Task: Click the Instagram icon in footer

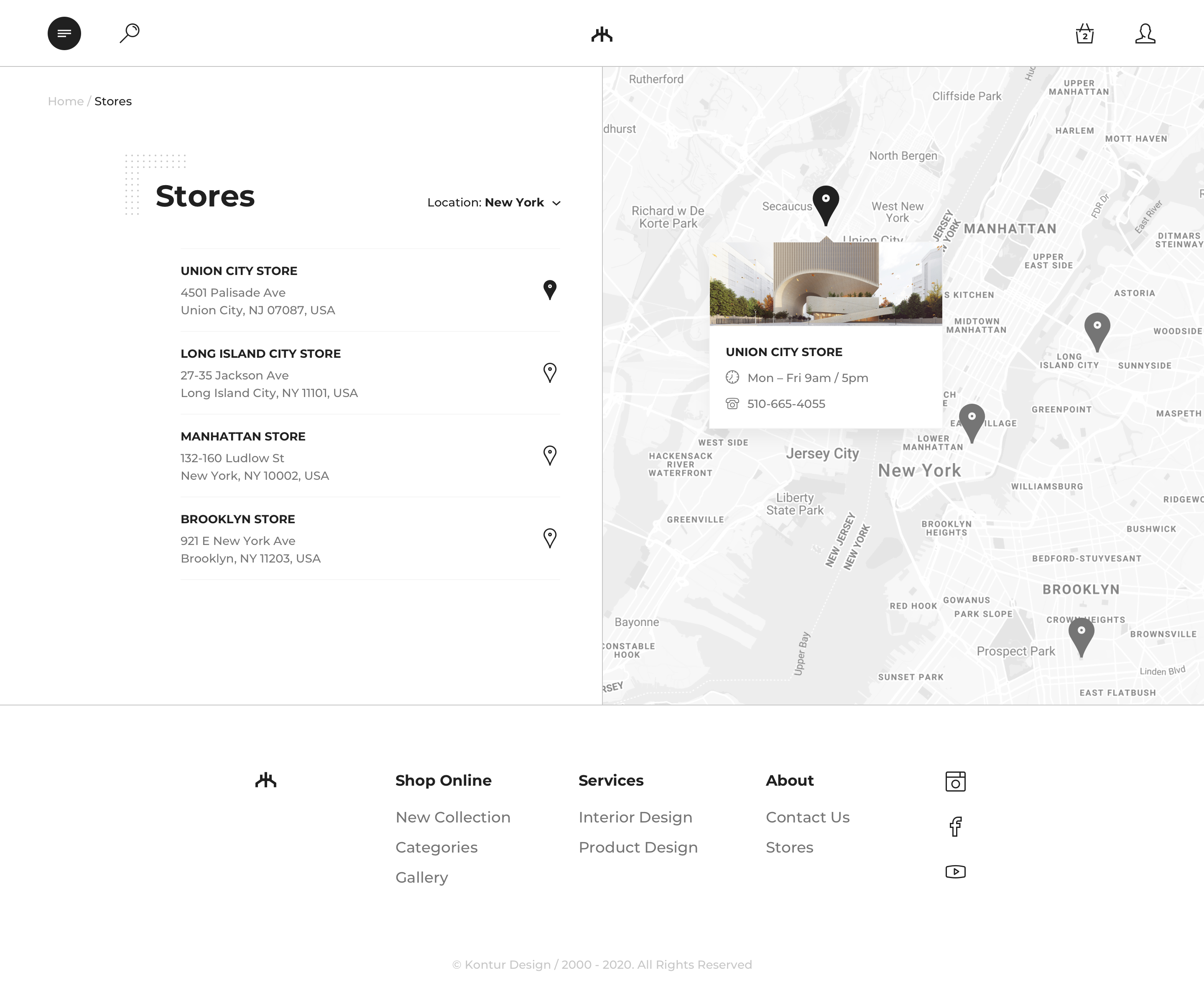Action: 955,782
